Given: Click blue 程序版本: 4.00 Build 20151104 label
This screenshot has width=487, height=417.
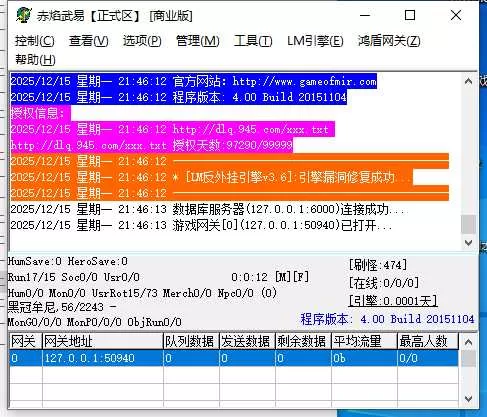Looking at the screenshot, I should [x=387, y=319].
